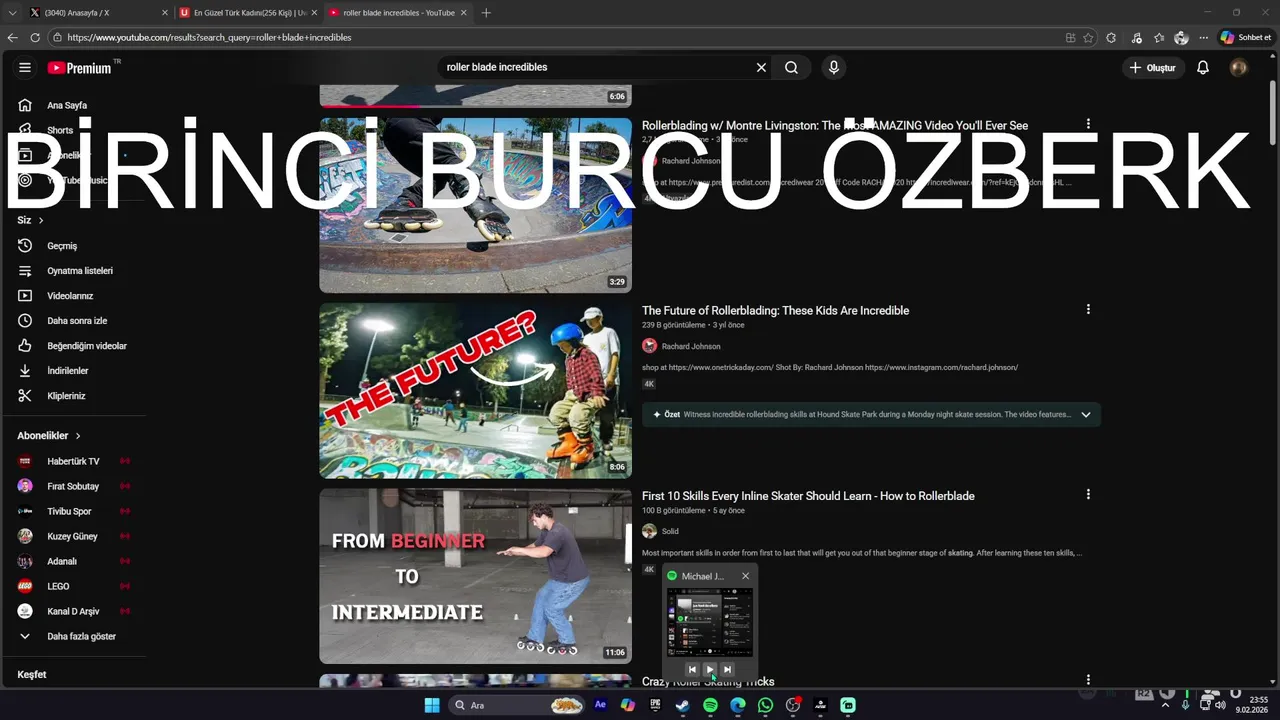Open the YouTube hamburger guide menu
Viewport: 1280px width, 720px height.
[25, 67]
